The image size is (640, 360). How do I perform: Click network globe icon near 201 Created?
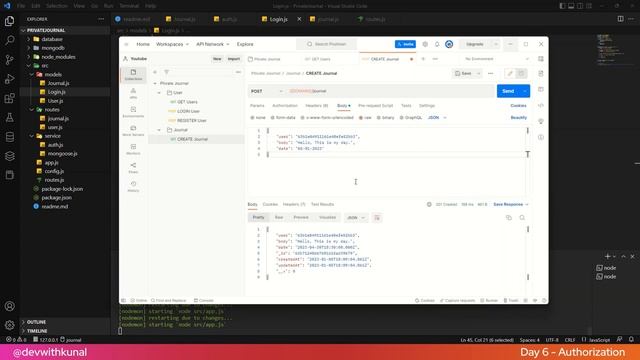click(429, 204)
